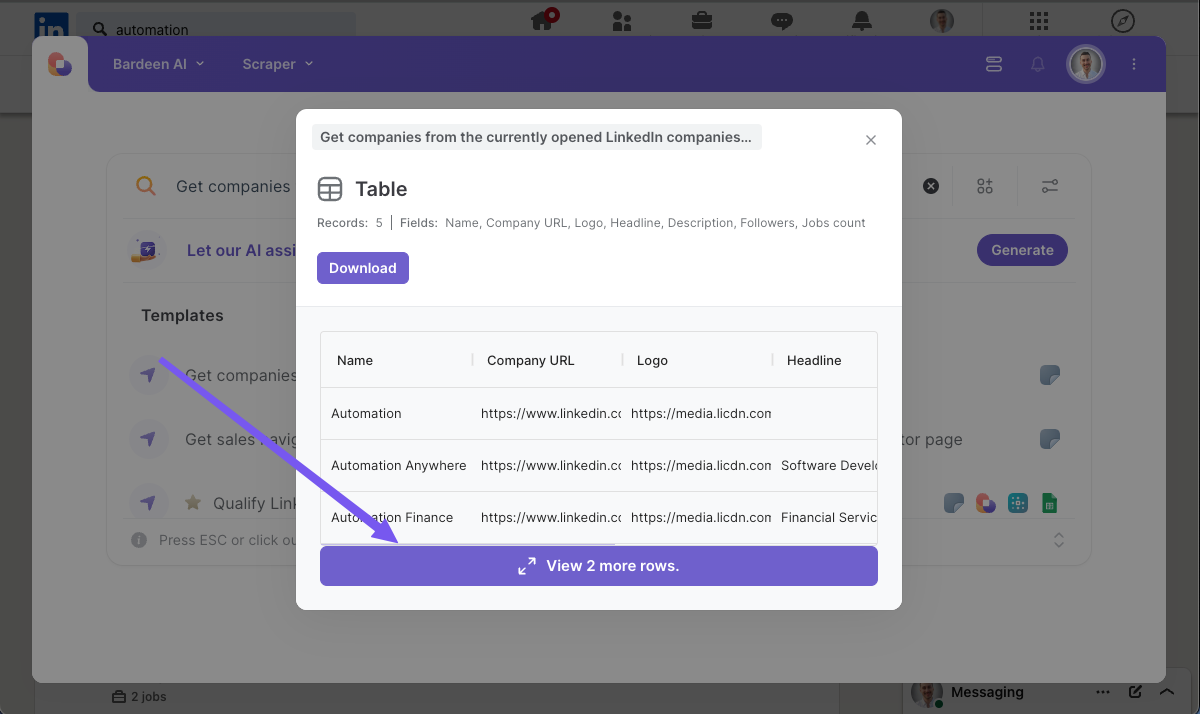
Task: Click the LinkedIn logo icon
Action: click(51, 24)
